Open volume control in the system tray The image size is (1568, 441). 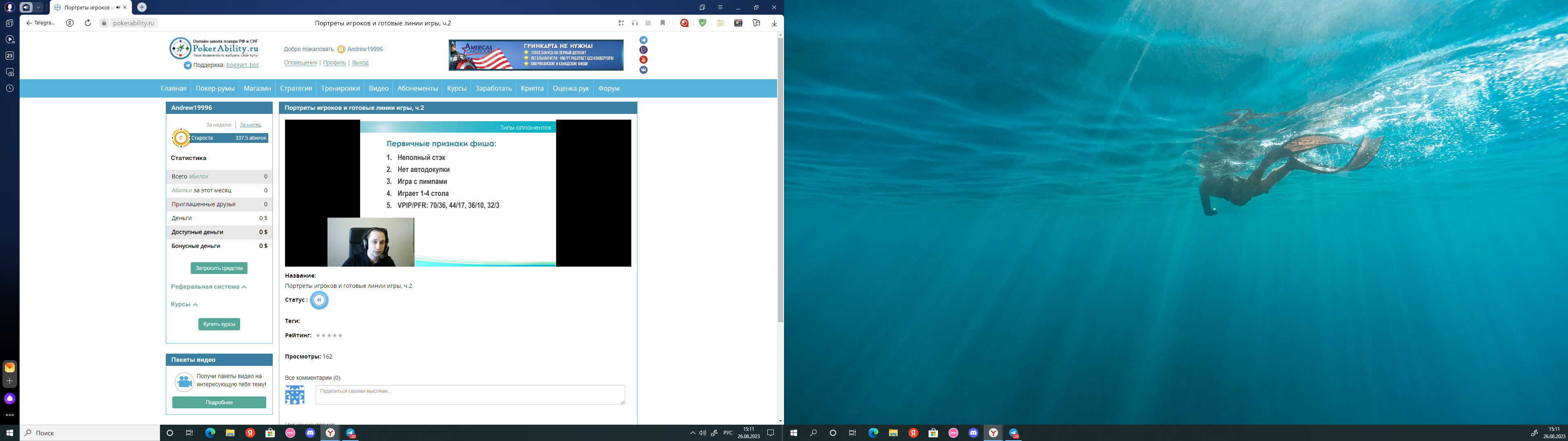(x=702, y=433)
